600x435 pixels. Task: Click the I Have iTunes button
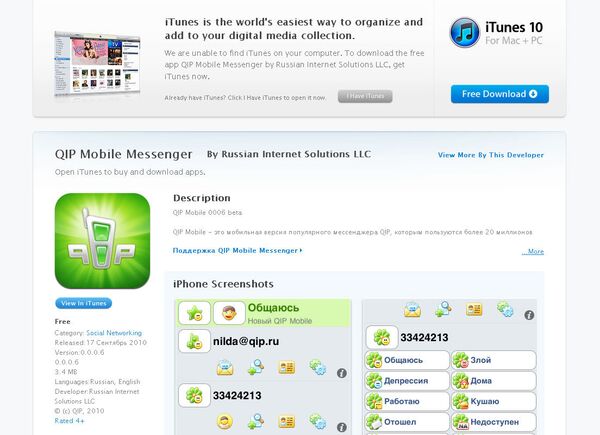[x=365, y=96]
